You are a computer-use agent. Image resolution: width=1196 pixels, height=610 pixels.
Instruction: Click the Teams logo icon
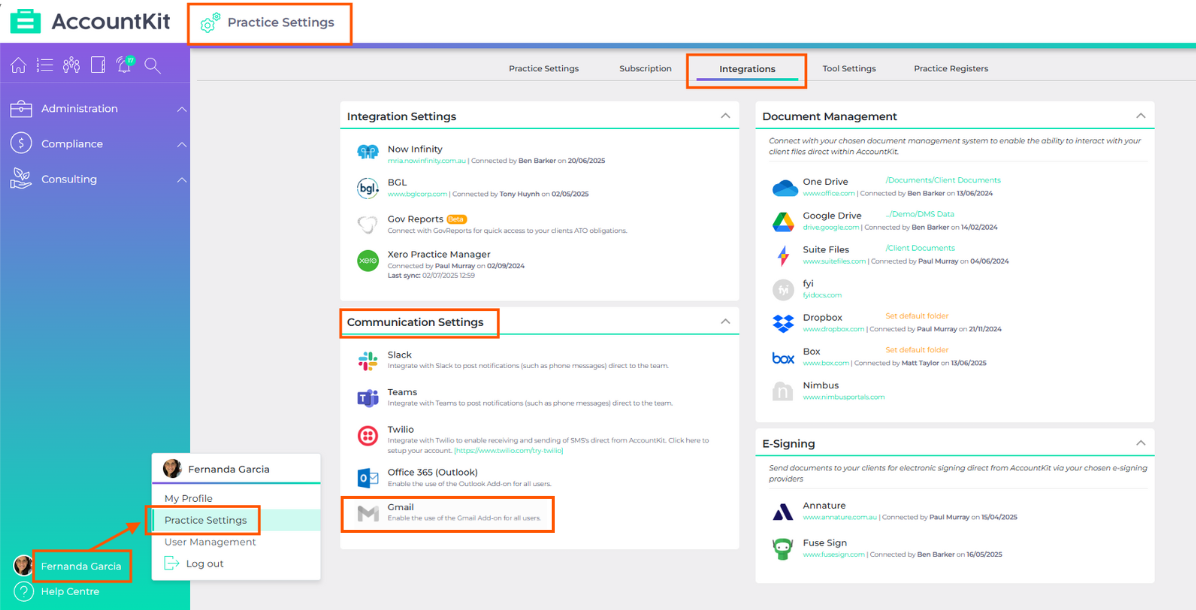click(368, 398)
